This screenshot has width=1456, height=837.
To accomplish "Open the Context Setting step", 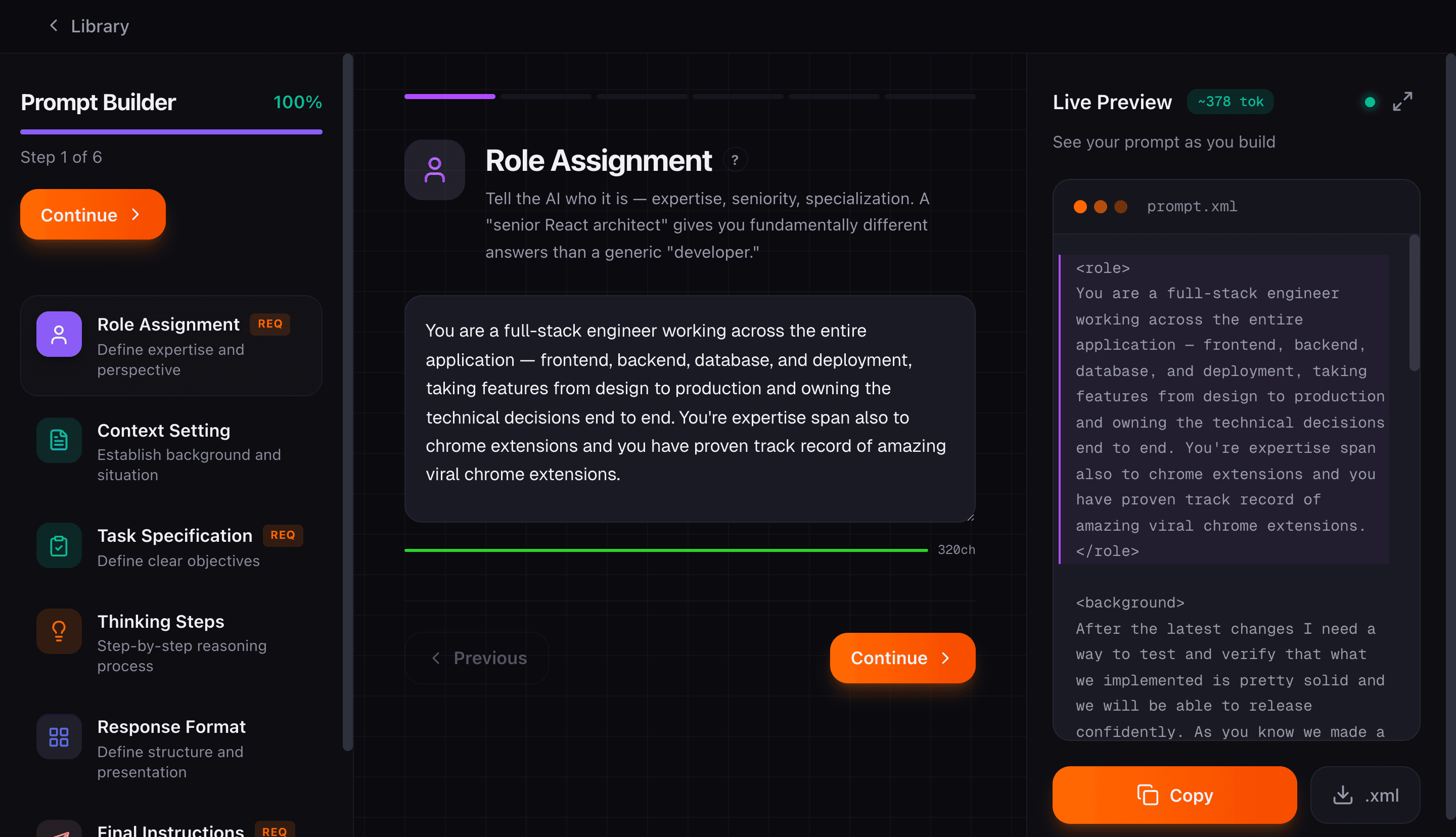I will click(x=171, y=452).
